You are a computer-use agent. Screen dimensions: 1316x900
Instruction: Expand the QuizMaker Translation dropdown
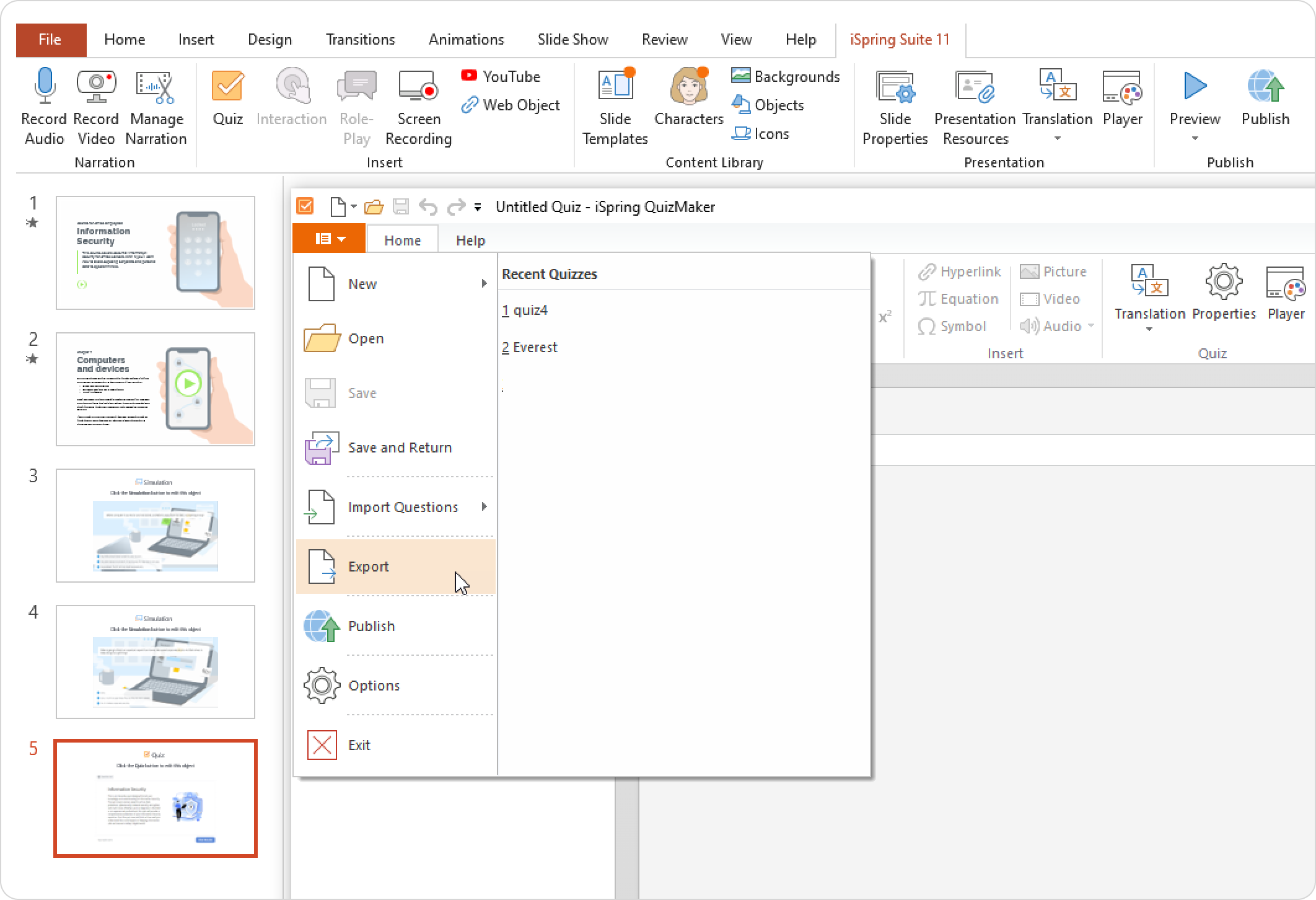pyautogui.click(x=1149, y=329)
